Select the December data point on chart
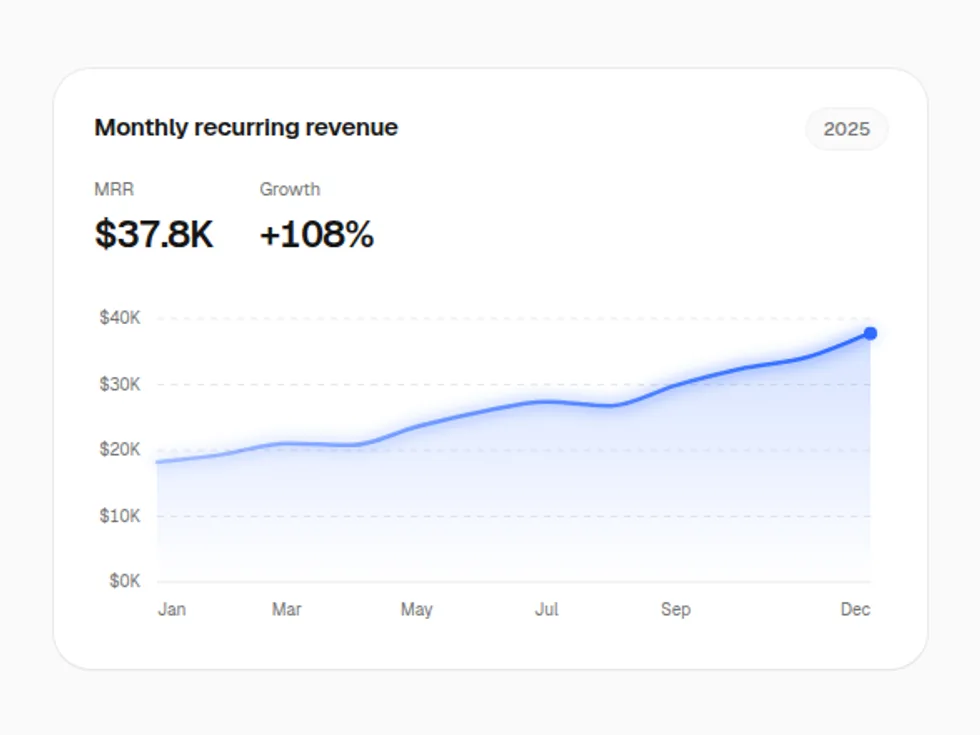 click(870, 334)
